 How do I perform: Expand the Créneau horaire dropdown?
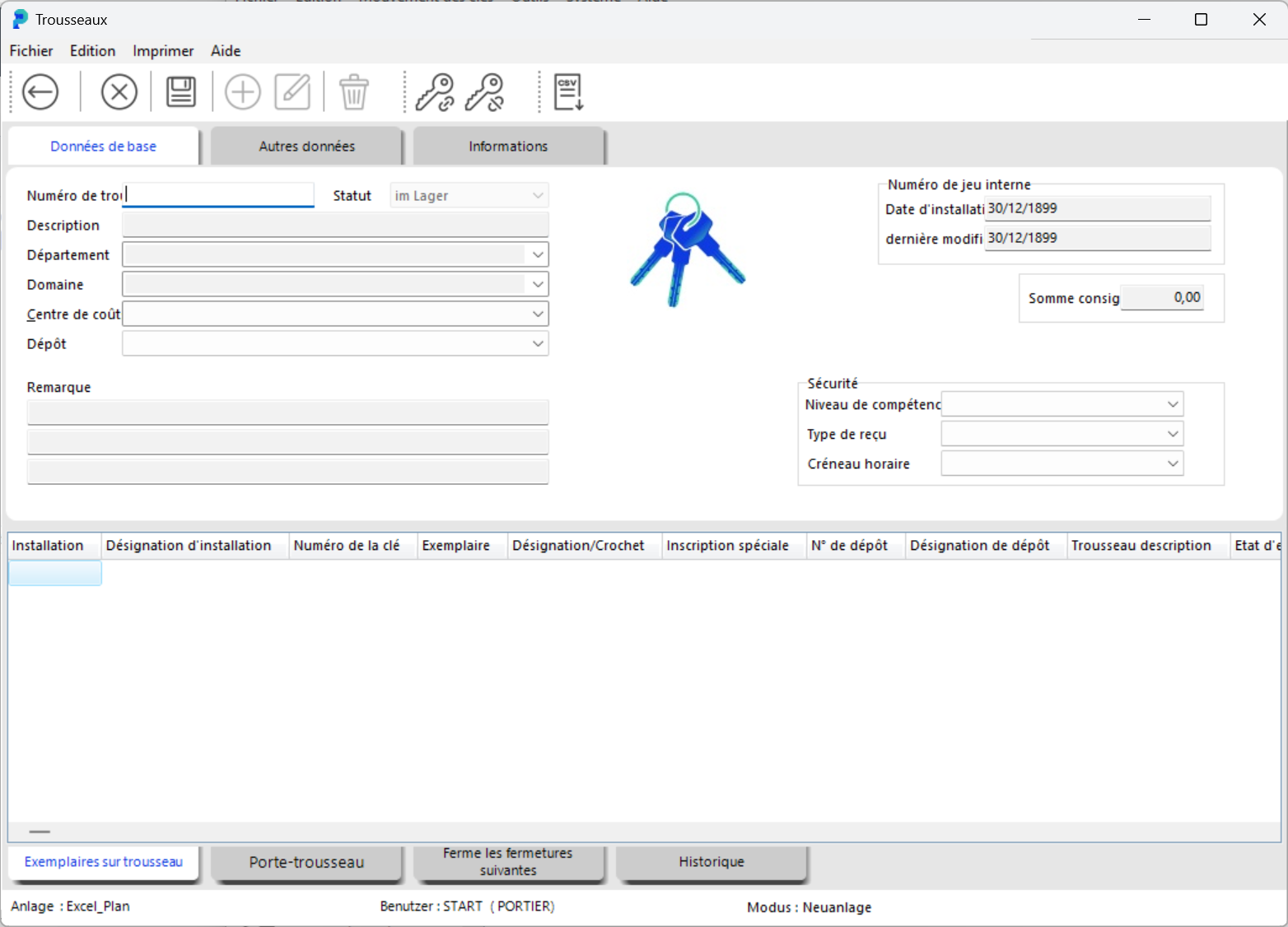[1173, 463]
